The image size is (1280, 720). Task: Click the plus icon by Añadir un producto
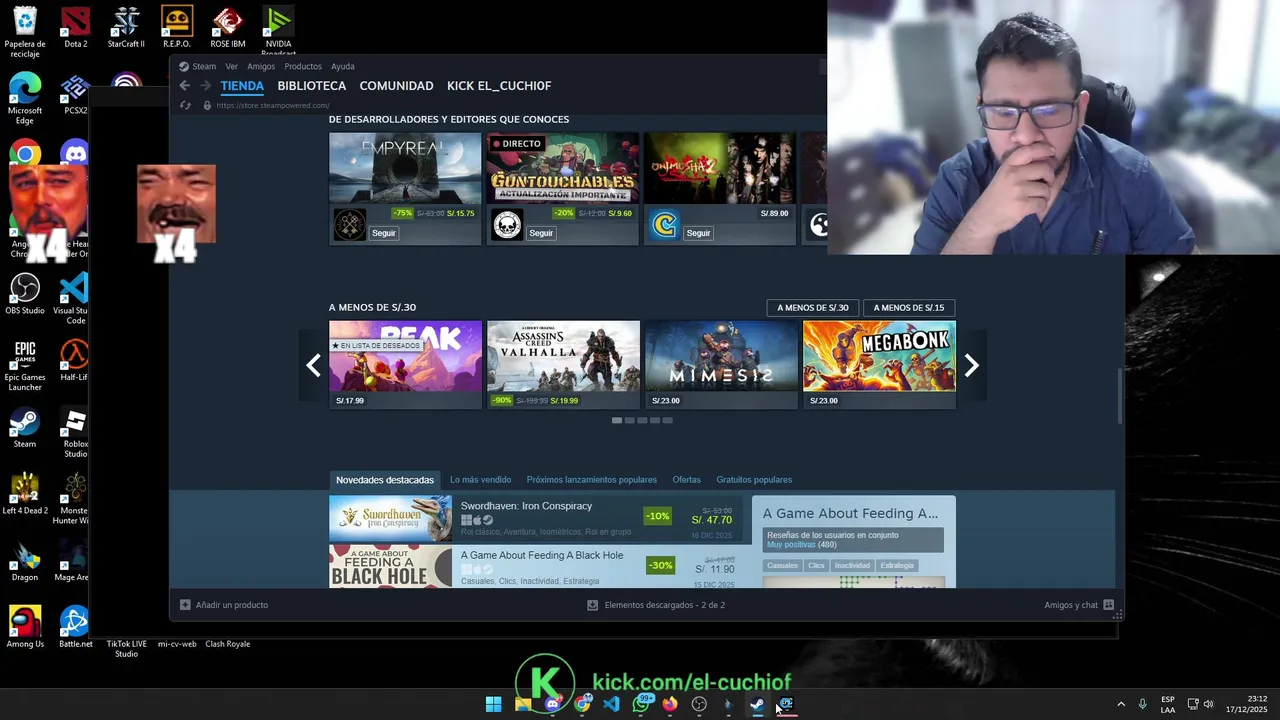click(x=185, y=605)
